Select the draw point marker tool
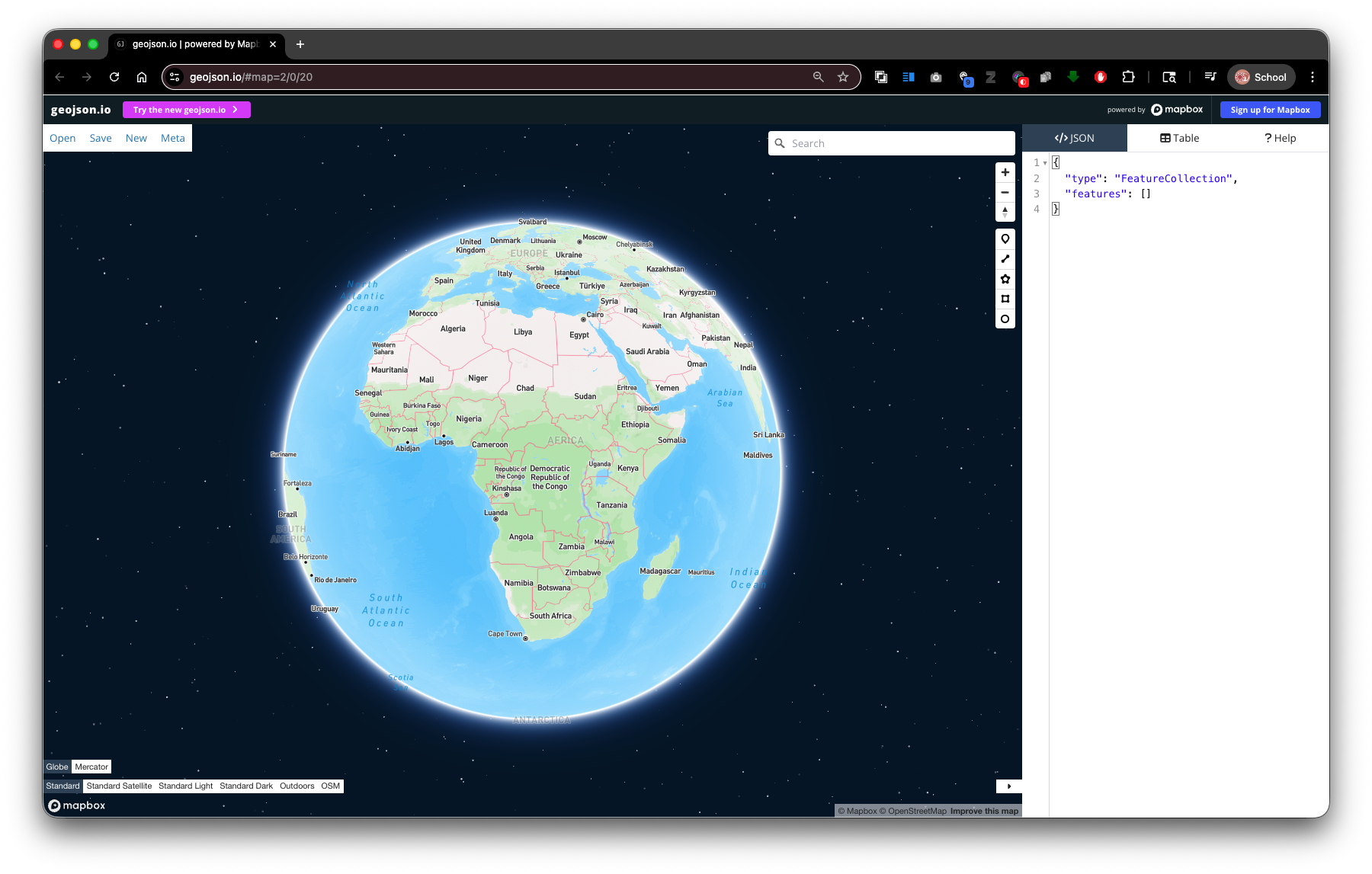The width and height of the screenshot is (1372, 874). point(1005,239)
